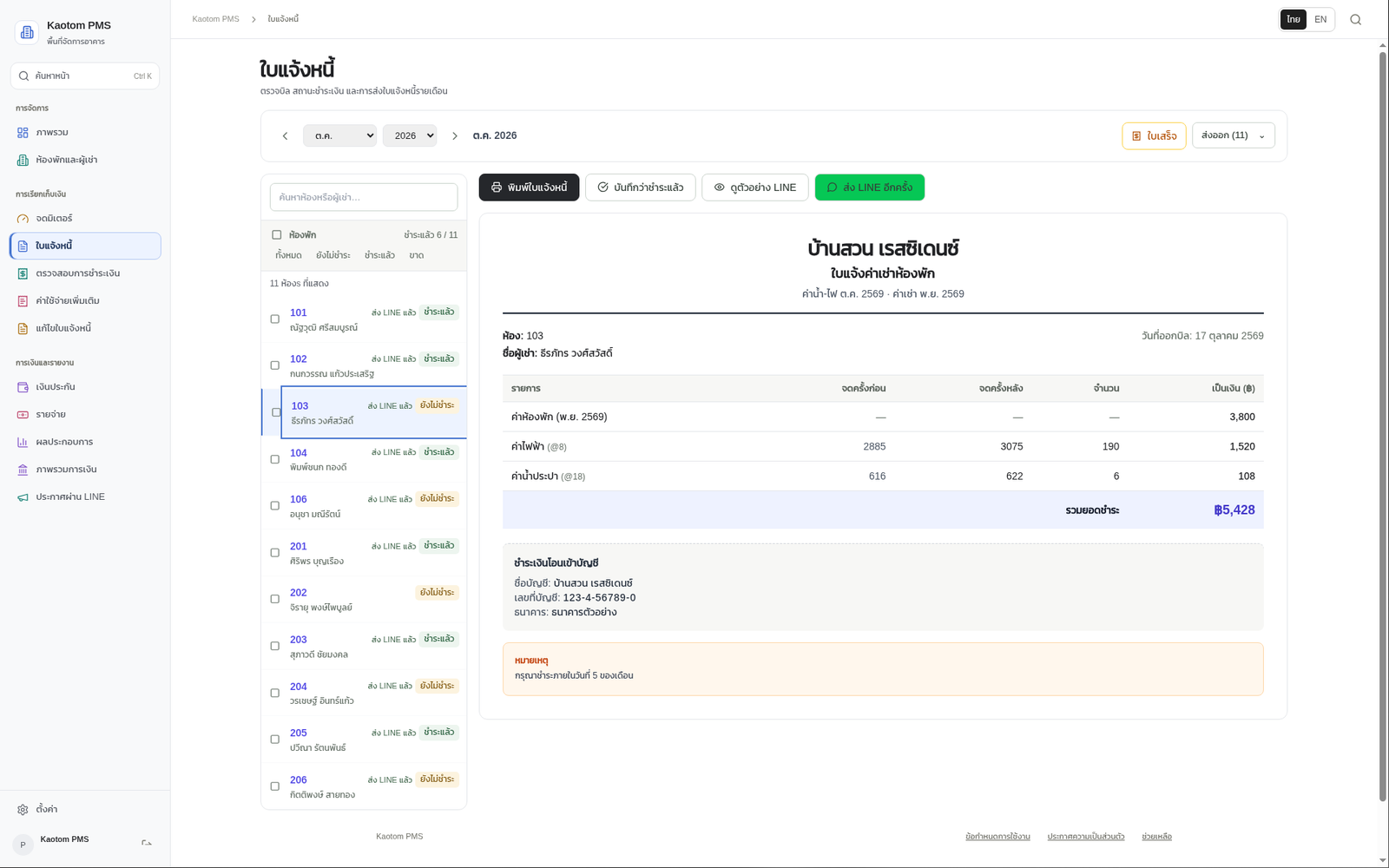This screenshot has width=1389, height=868.
Task: Click บันทึกว่าชำระแล้ว button
Action: click(641, 187)
